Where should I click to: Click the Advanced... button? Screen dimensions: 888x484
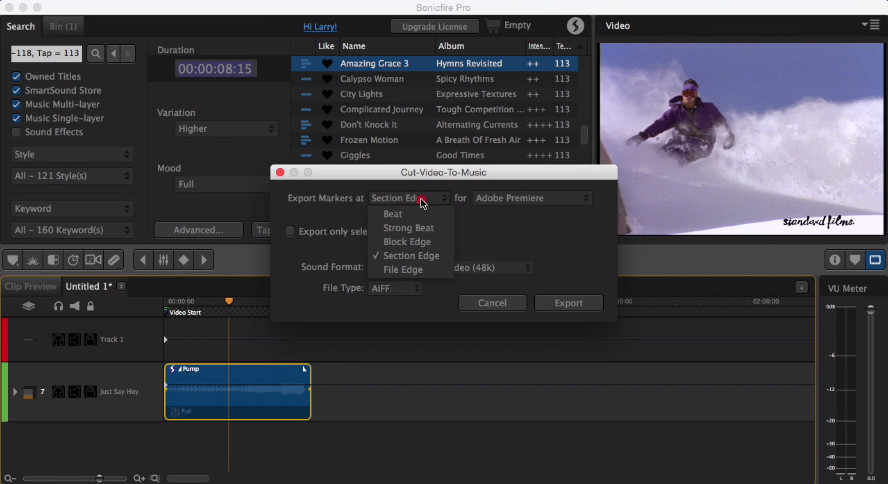(x=198, y=230)
